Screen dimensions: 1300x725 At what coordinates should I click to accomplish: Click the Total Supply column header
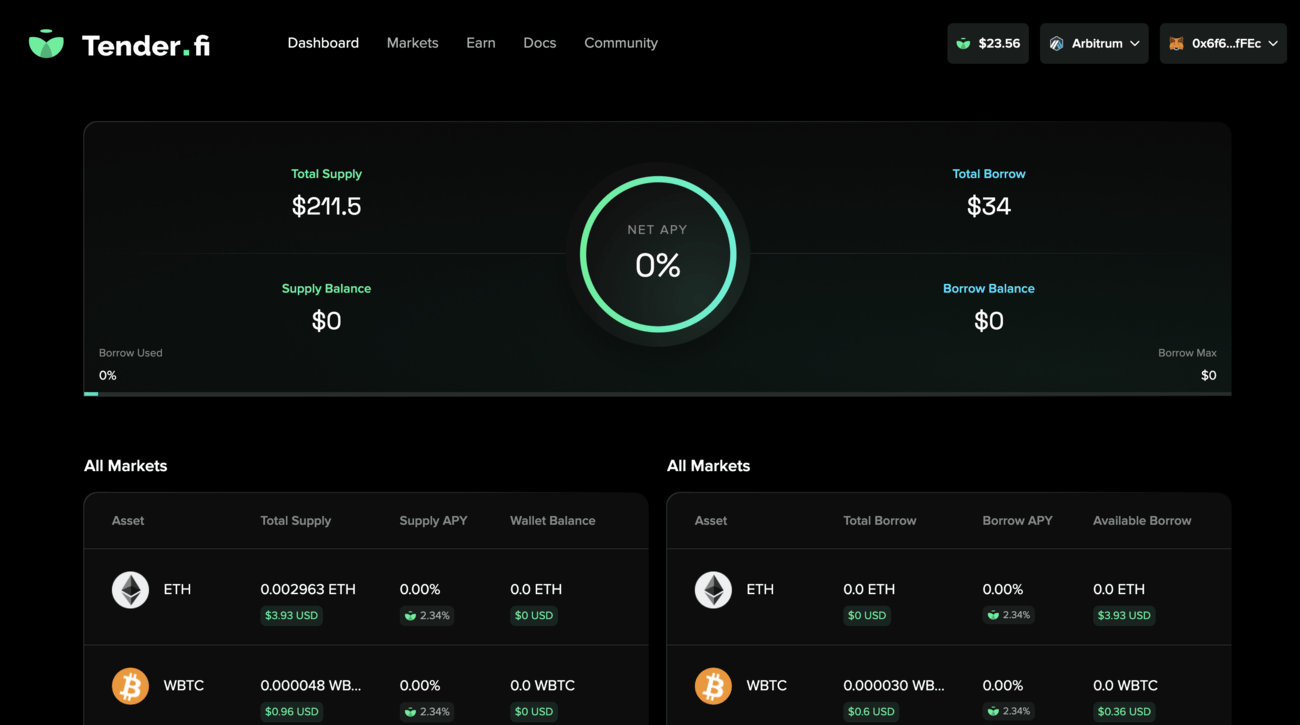click(x=295, y=521)
